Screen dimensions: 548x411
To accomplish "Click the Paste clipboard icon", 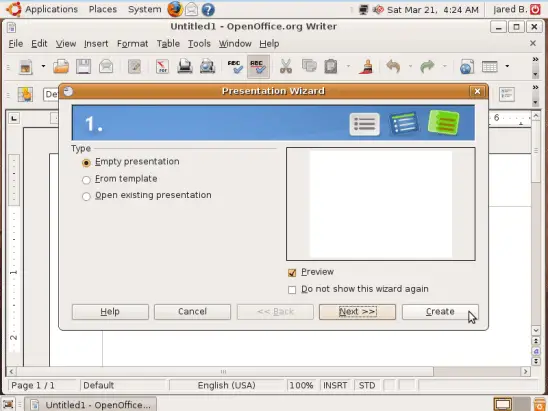I will [x=331, y=66].
